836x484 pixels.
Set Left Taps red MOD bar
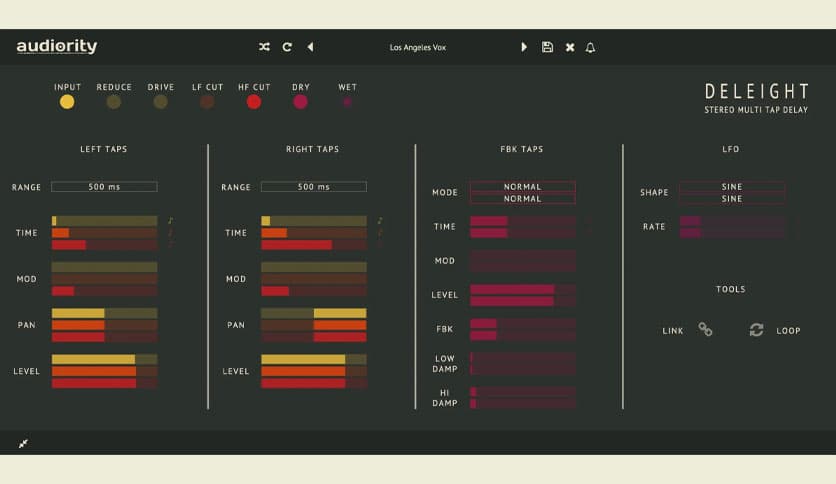(x=104, y=291)
